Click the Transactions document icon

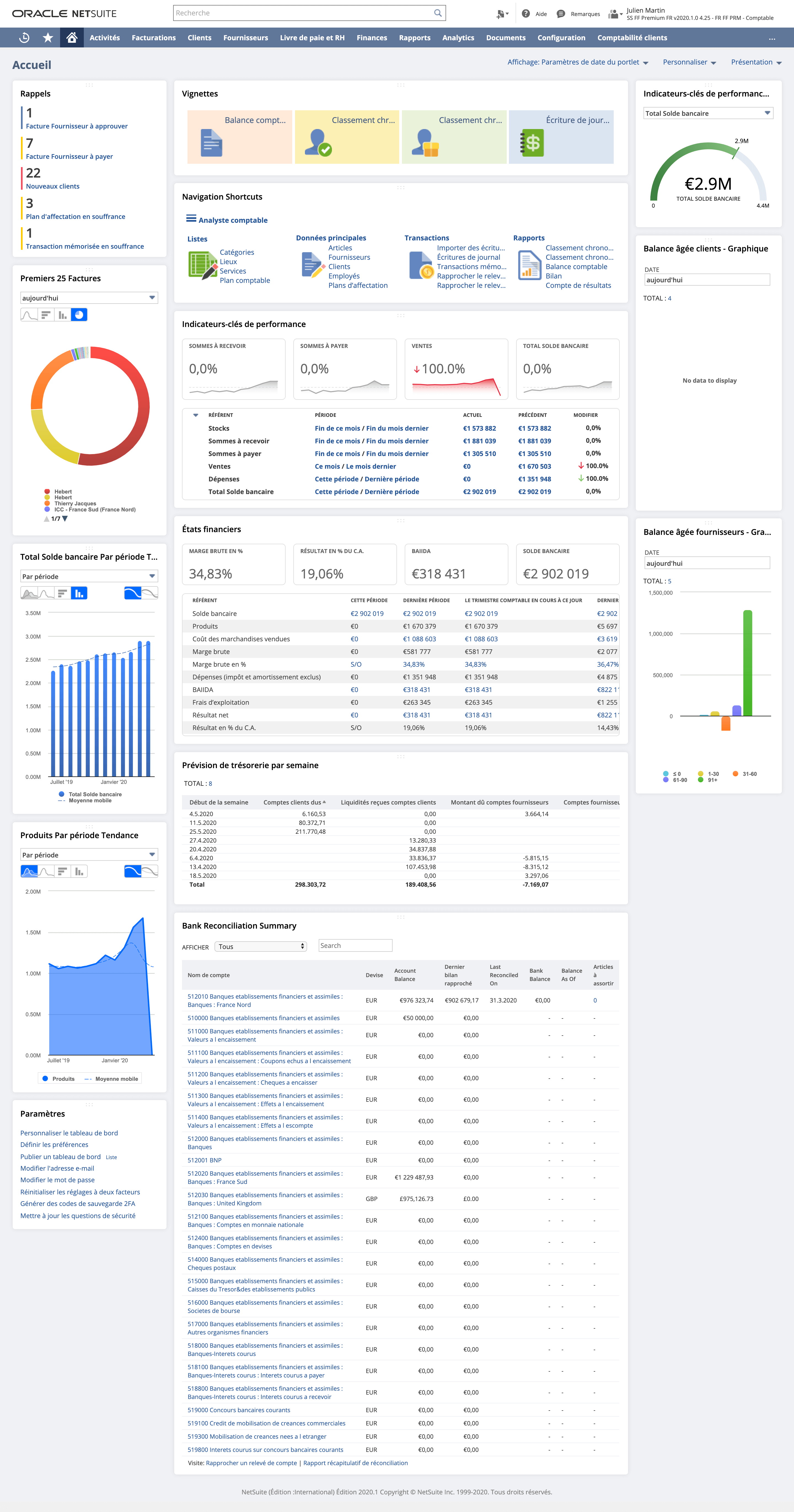click(x=421, y=265)
